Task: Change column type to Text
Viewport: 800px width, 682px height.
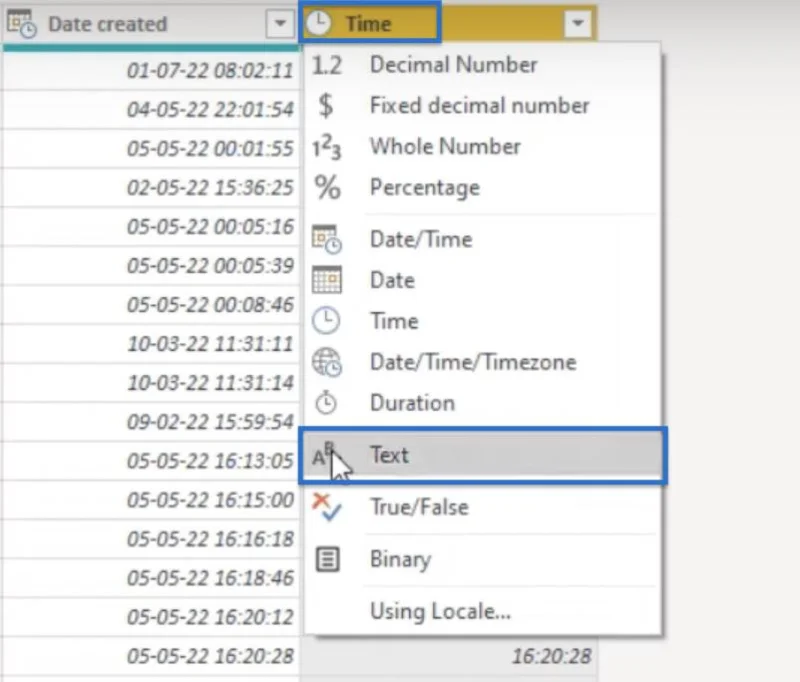Action: (x=483, y=455)
